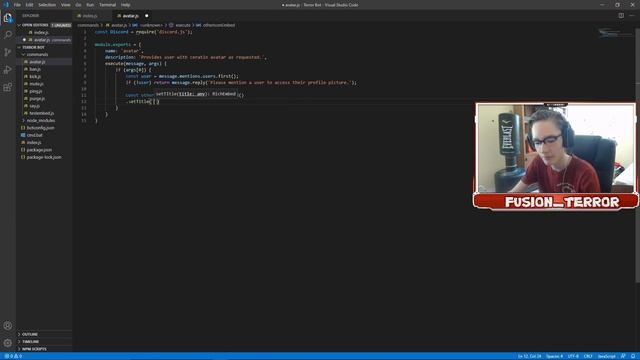The image size is (640, 360).
Task: Click the Fusion_Terror webcam overlay
Action: (x=556, y=156)
